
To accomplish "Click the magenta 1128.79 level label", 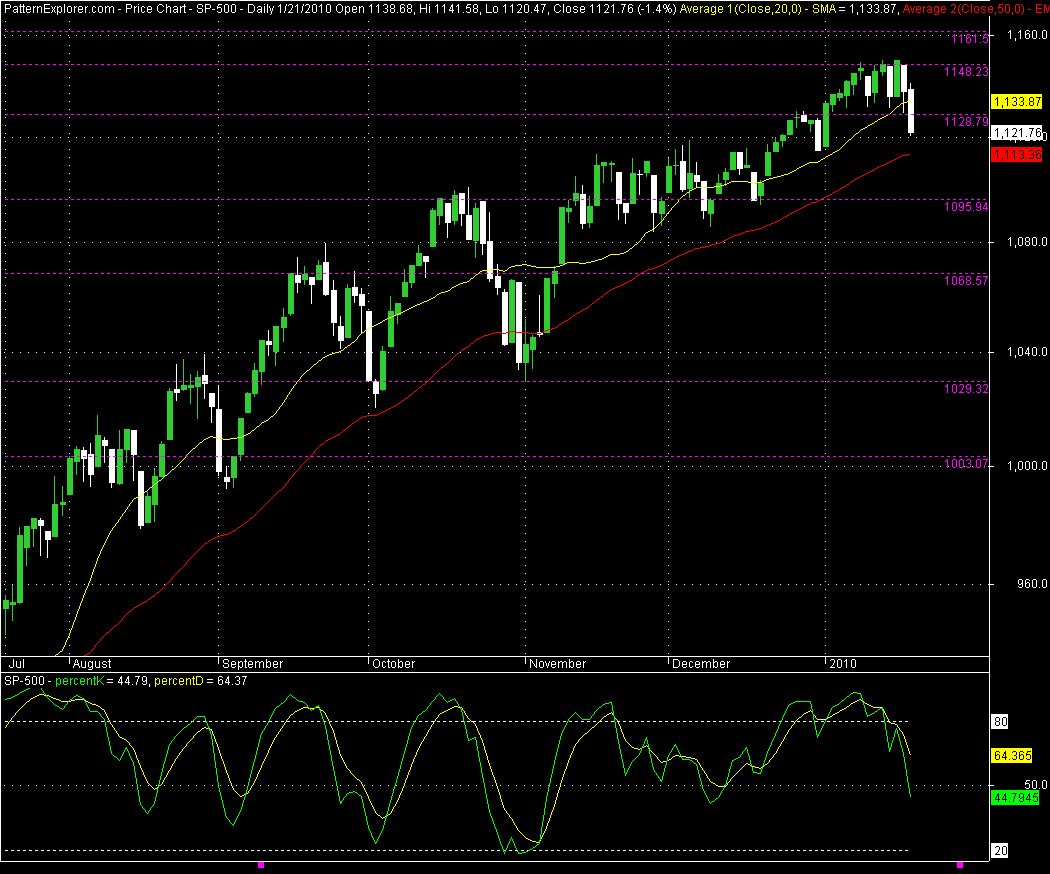I will point(966,121).
